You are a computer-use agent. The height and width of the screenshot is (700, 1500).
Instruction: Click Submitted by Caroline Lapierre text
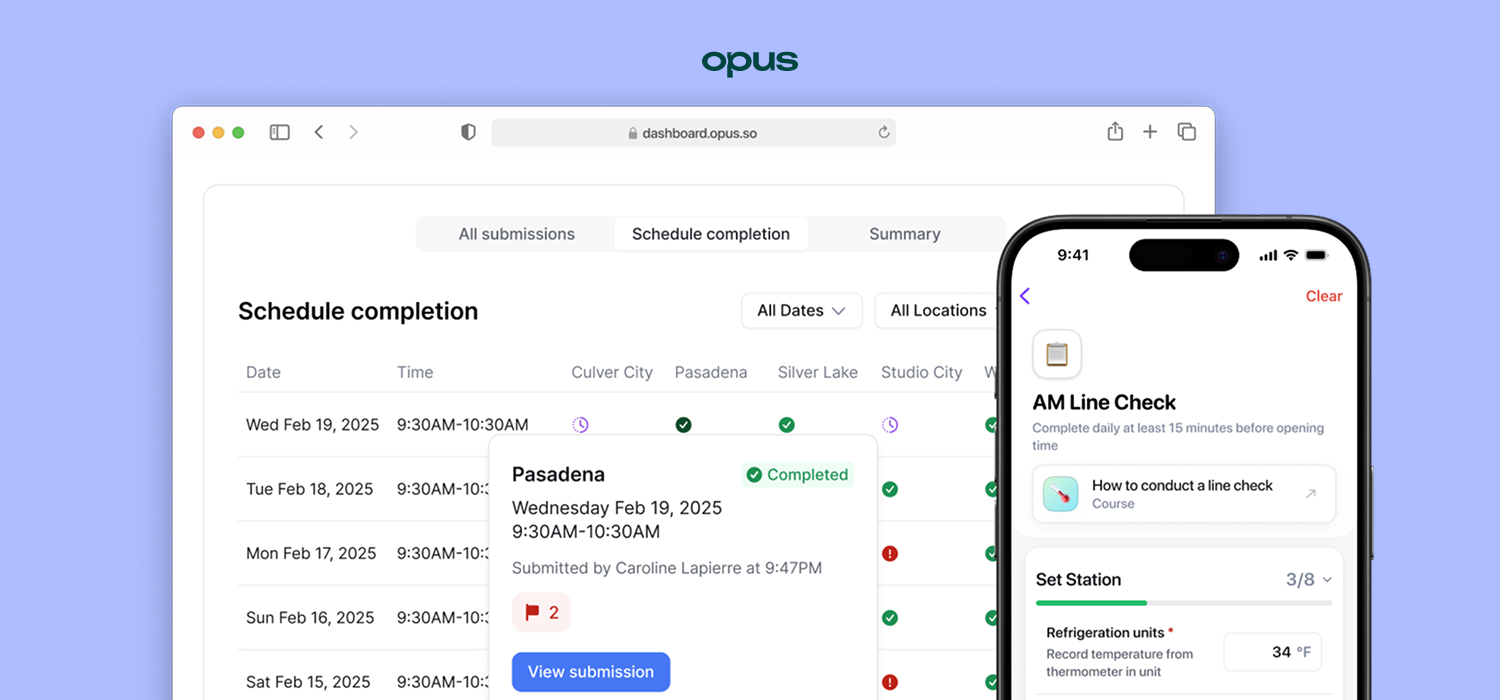tap(667, 568)
